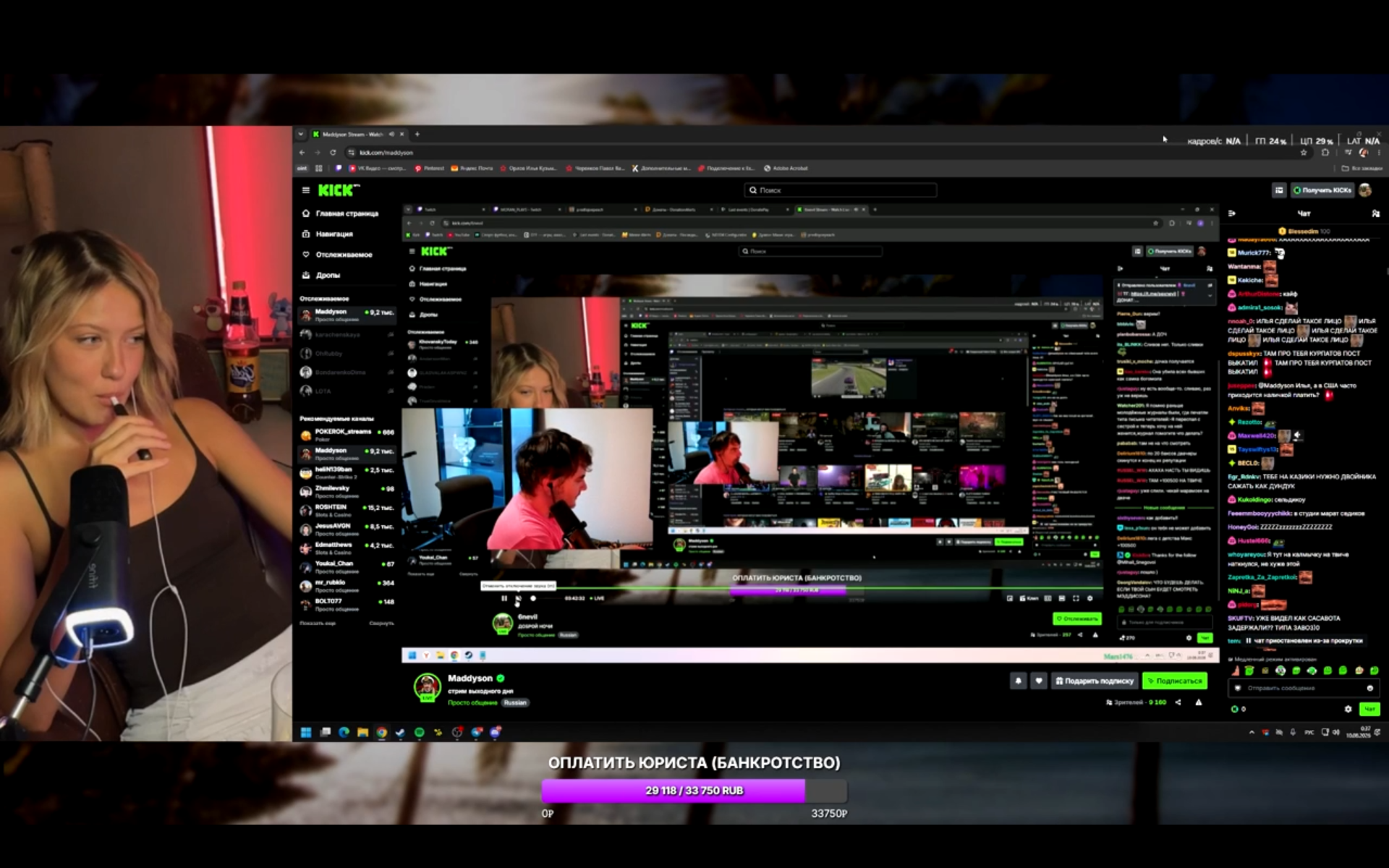Screen dimensions: 1389x868
Task: Collapse the chat panel with the arrow icon
Action: click(x=1232, y=213)
